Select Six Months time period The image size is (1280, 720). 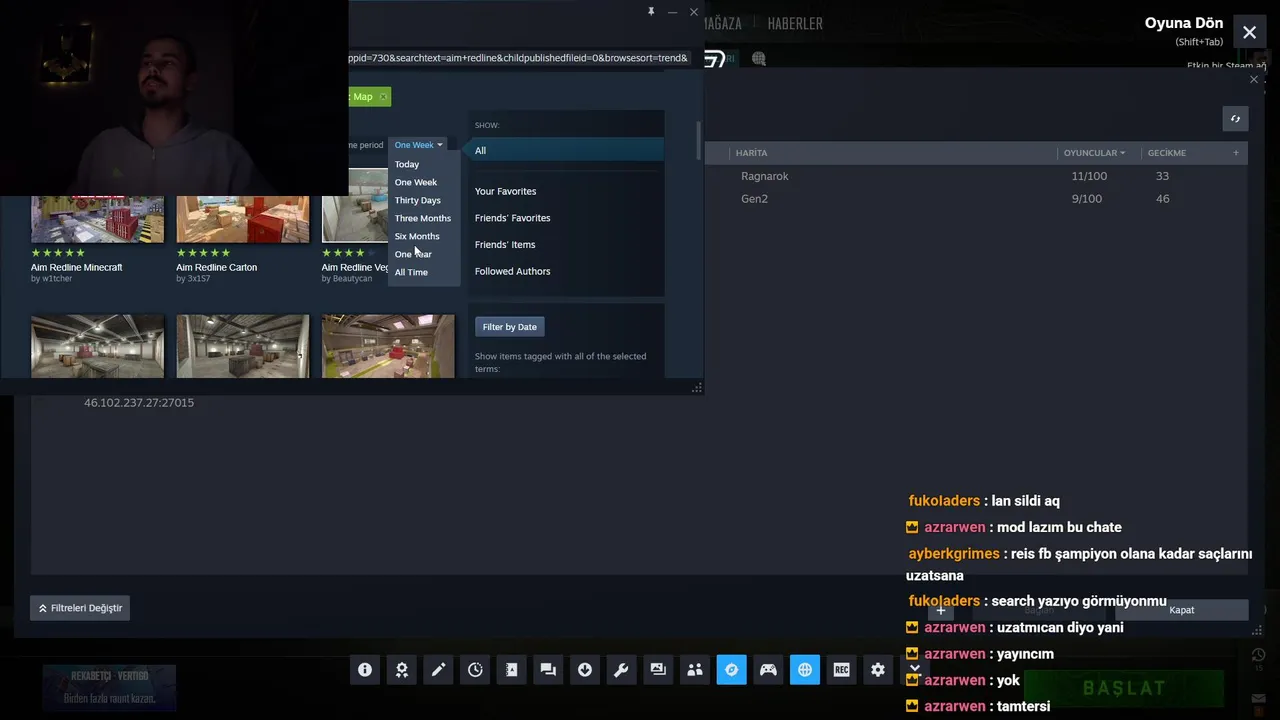point(417,236)
